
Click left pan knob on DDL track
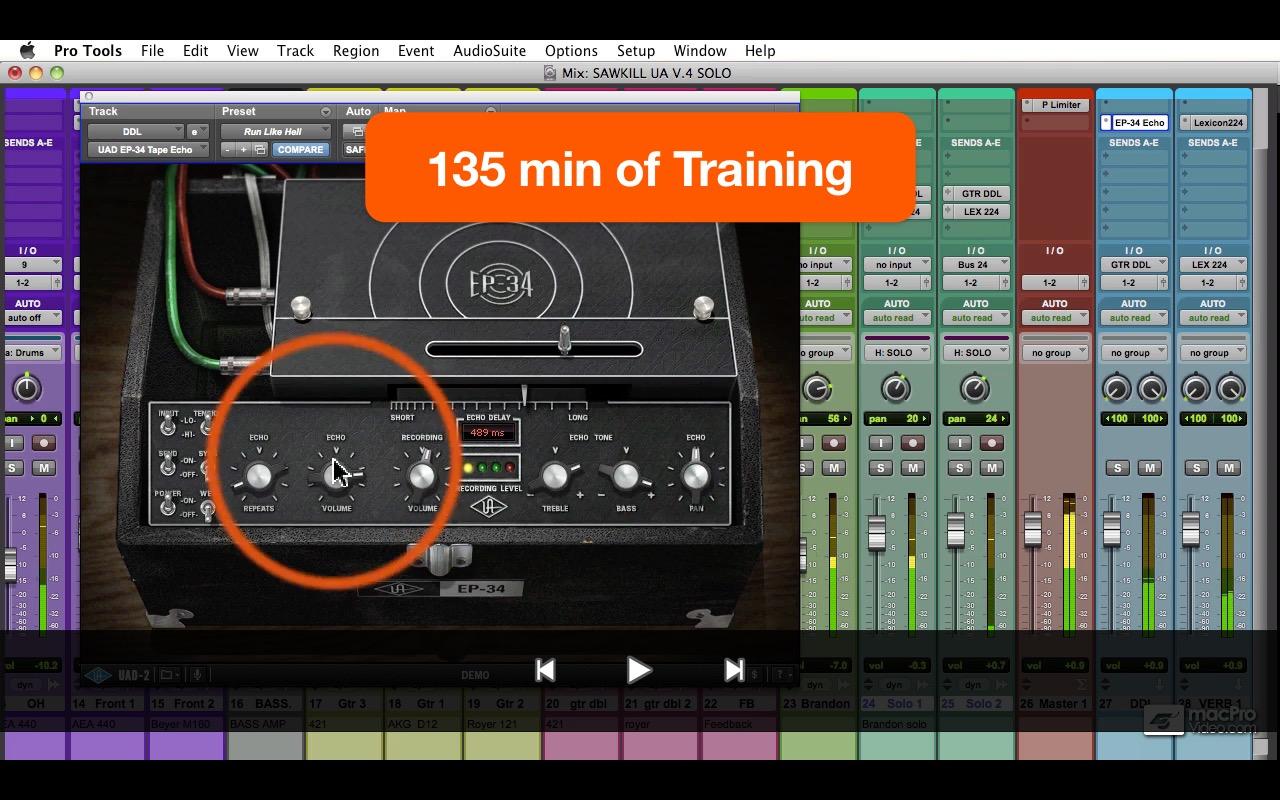(x=1116, y=389)
